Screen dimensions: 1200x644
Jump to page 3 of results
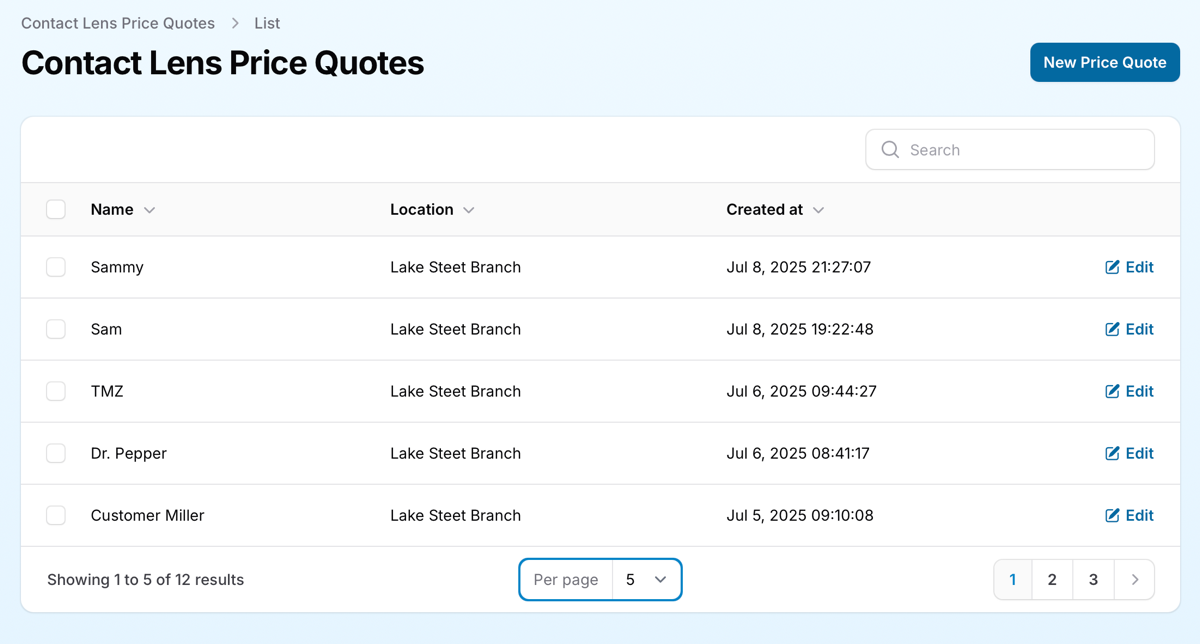click(x=1093, y=580)
